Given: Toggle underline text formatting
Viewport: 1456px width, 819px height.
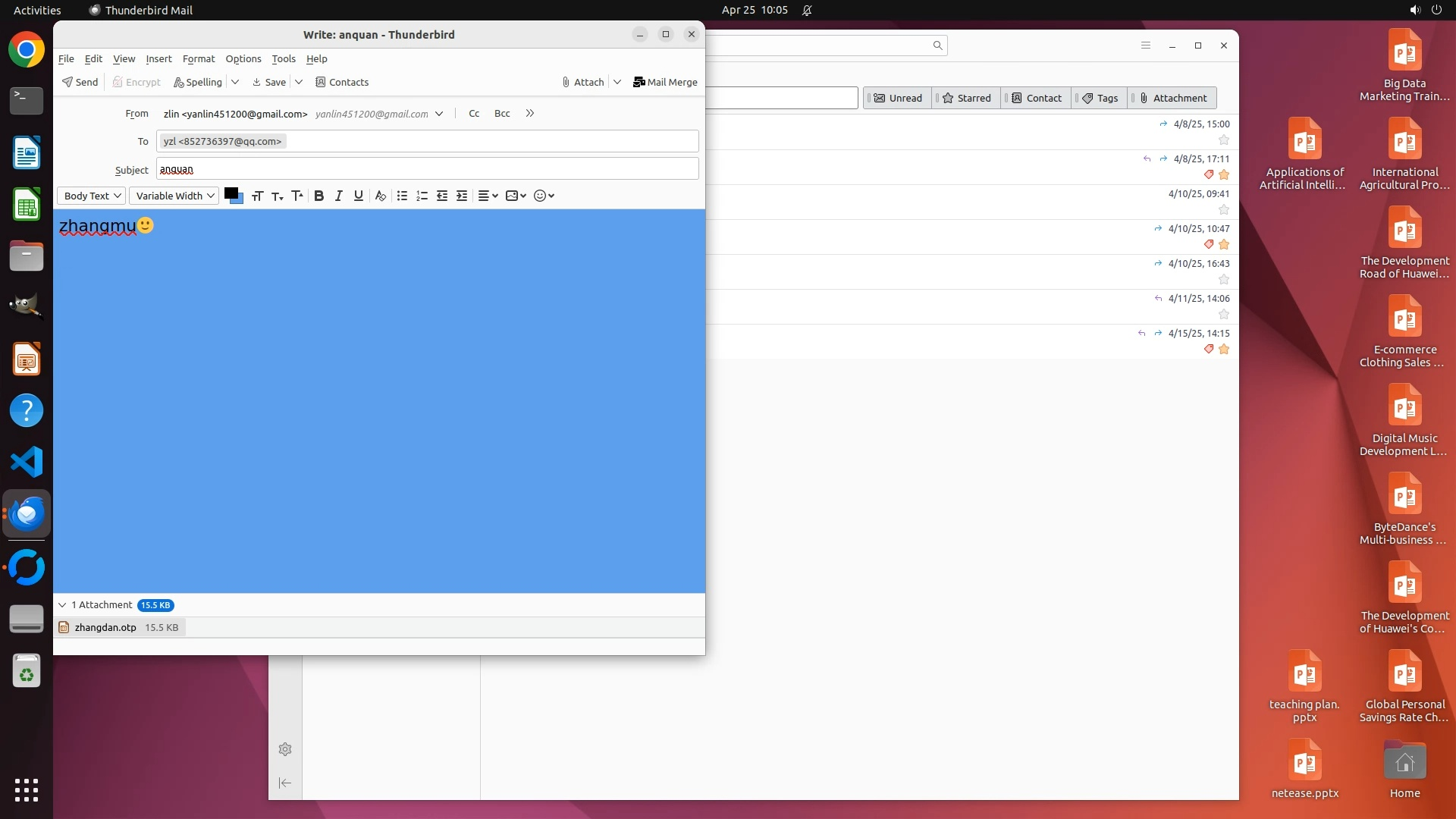Looking at the screenshot, I should [x=359, y=196].
